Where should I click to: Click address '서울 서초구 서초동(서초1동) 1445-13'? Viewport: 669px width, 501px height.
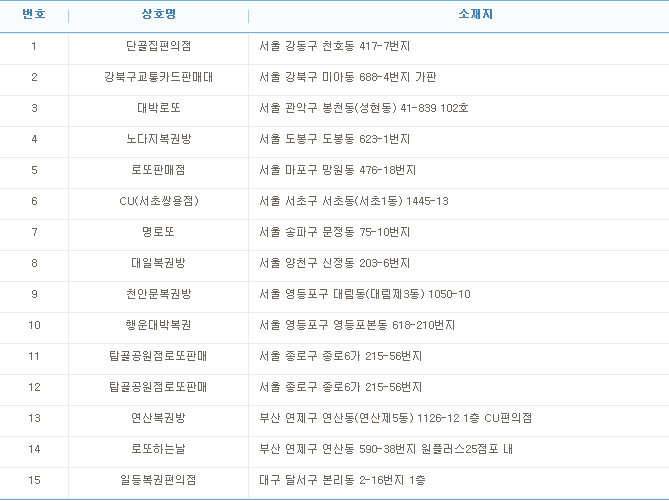click(x=354, y=201)
